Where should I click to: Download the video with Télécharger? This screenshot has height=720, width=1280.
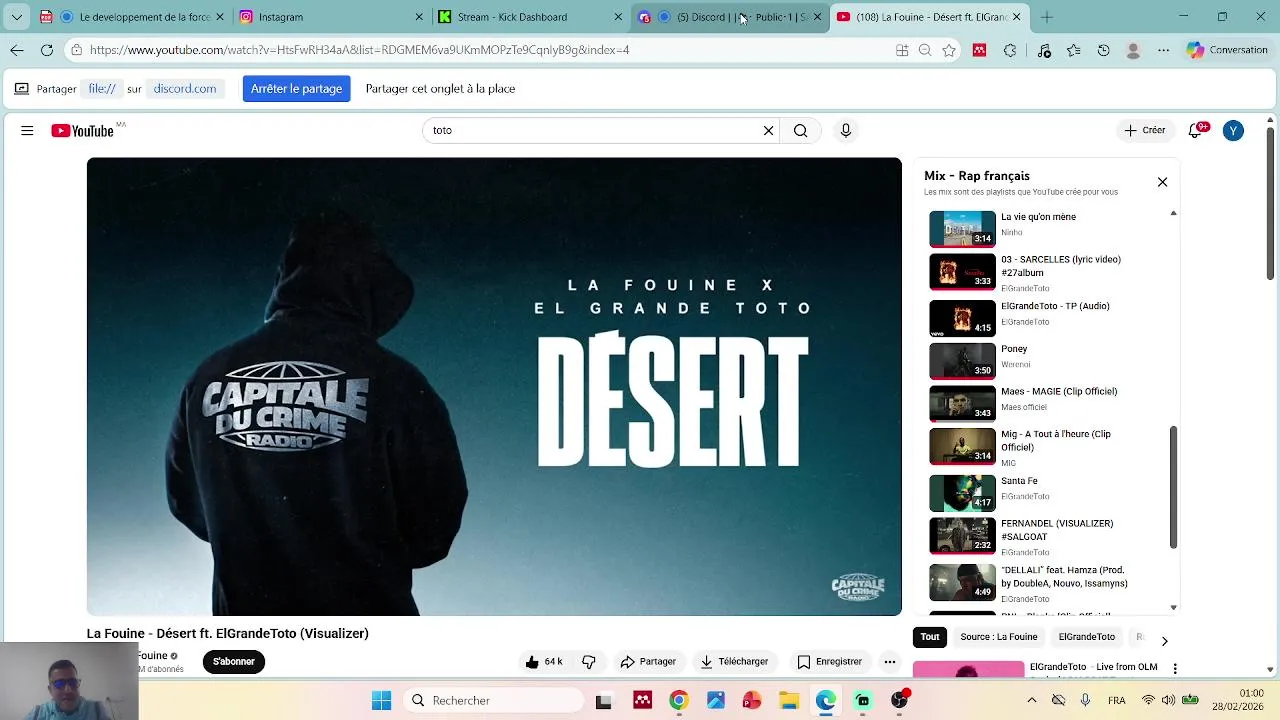[x=734, y=662]
